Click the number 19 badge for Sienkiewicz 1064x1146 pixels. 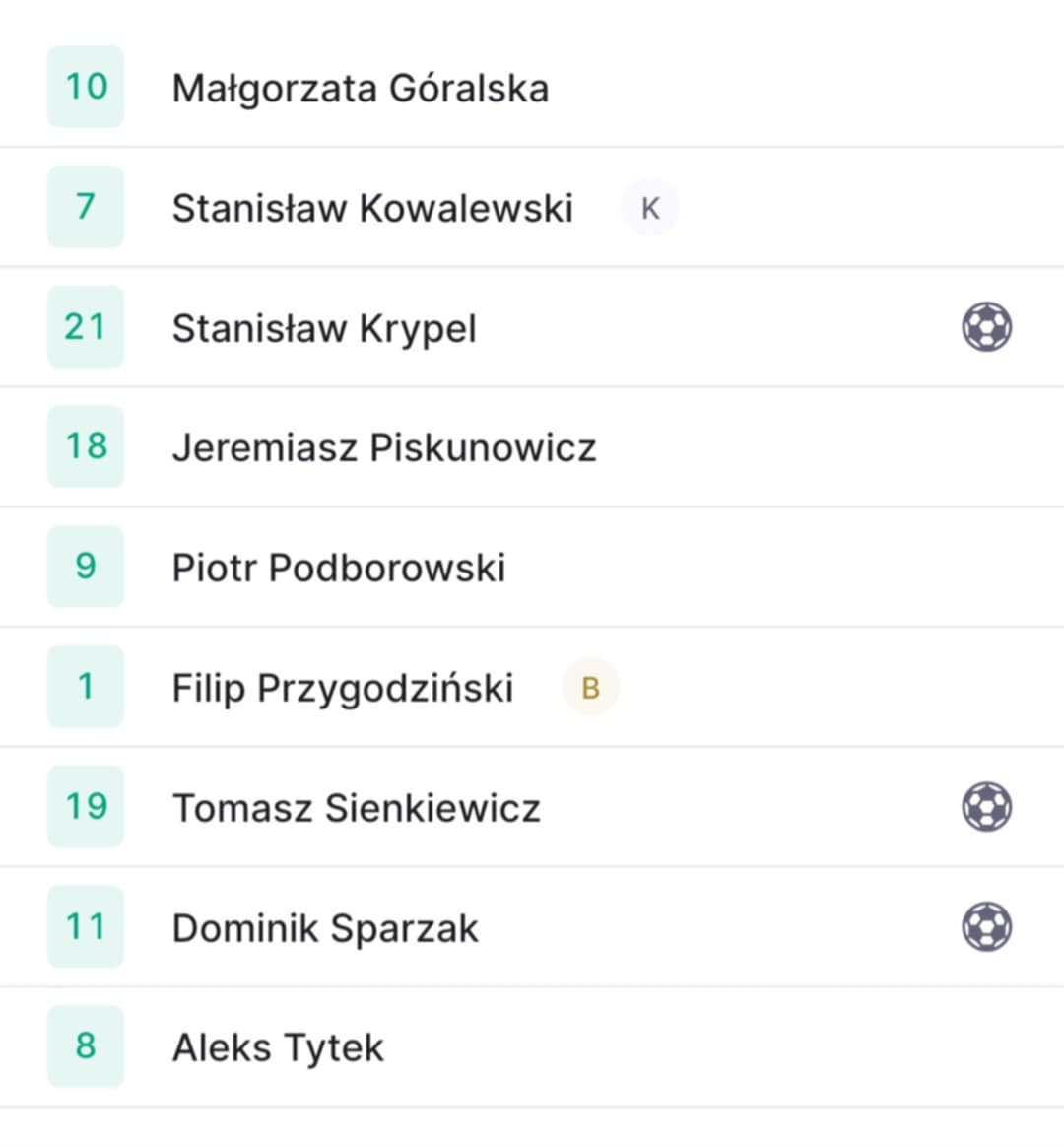86,806
